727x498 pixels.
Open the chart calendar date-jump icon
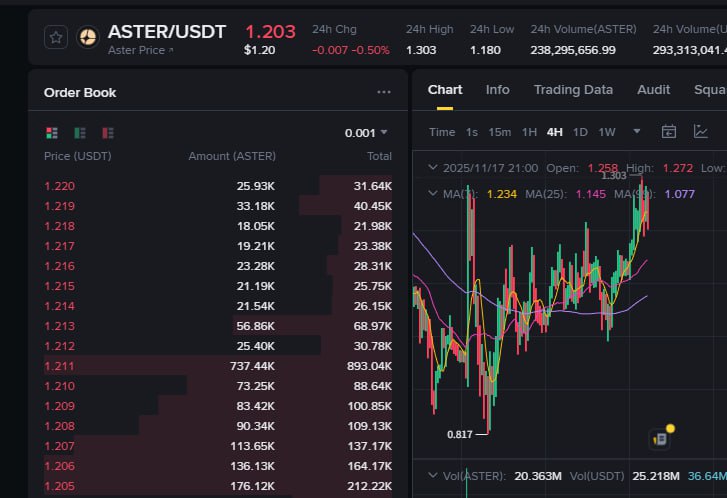(669, 132)
